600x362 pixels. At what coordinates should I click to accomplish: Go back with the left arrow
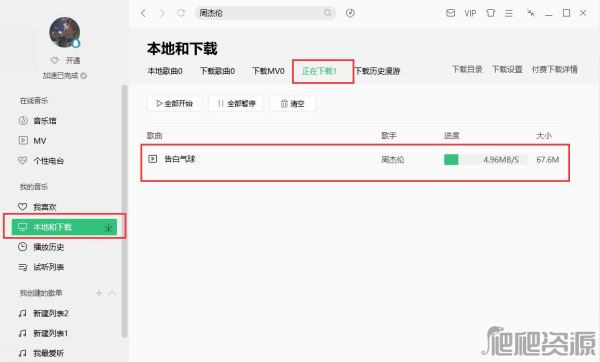pyautogui.click(x=143, y=13)
